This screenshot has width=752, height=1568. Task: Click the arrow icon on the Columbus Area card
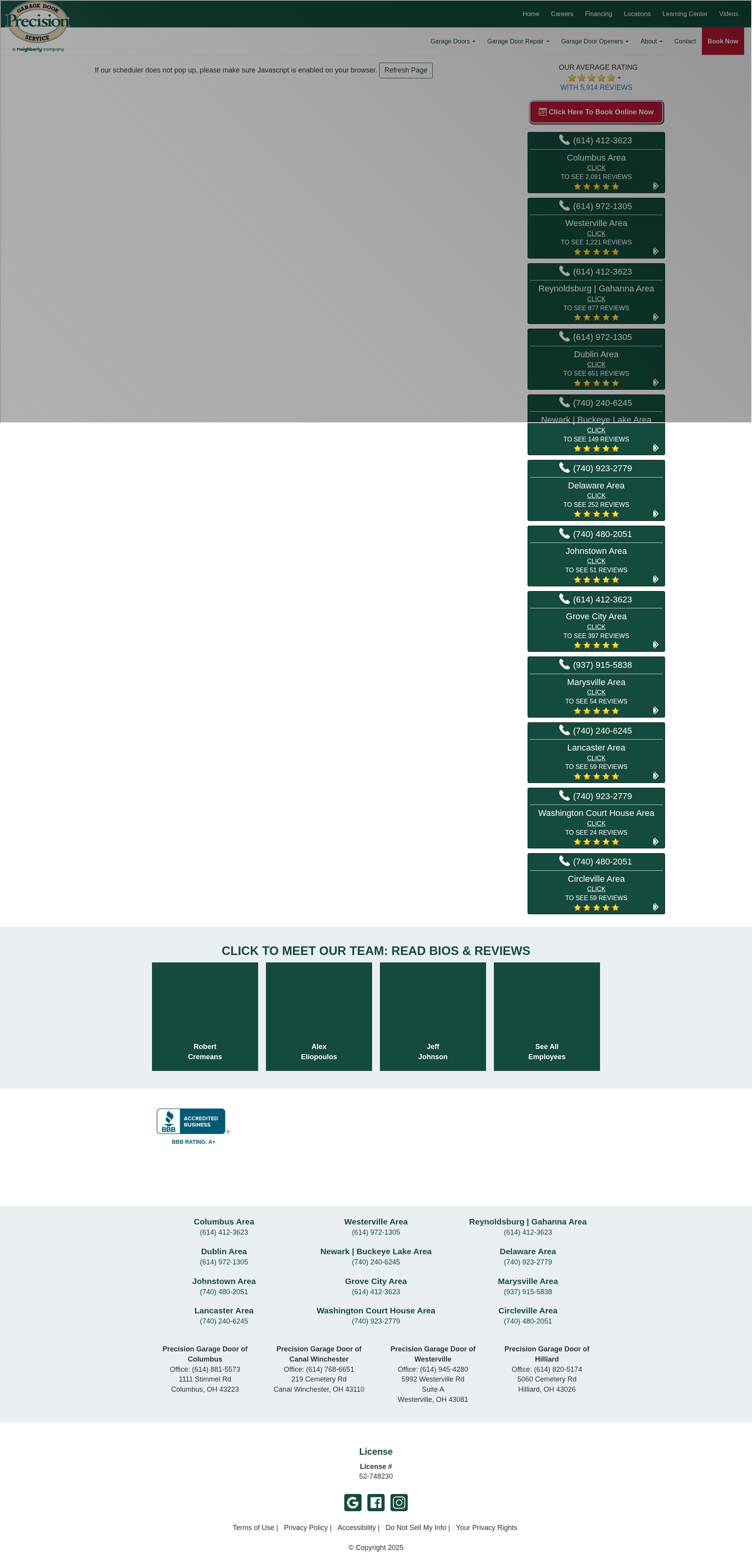pos(656,186)
